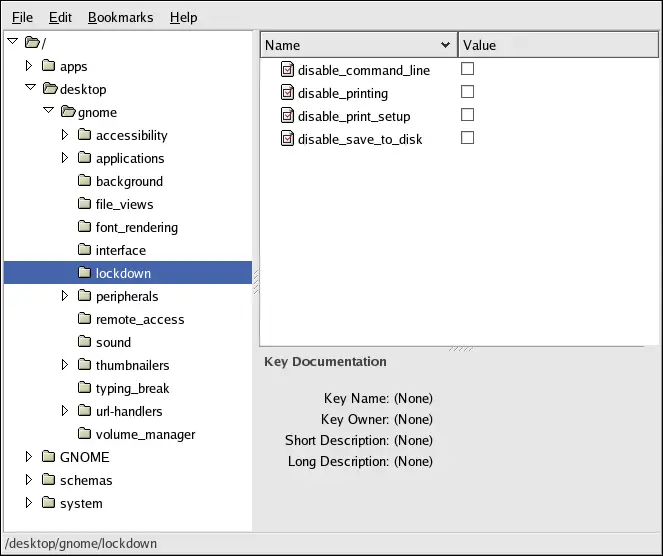The width and height of the screenshot is (663, 556).
Task: Check the disable_printing value box
Action: 467,92
